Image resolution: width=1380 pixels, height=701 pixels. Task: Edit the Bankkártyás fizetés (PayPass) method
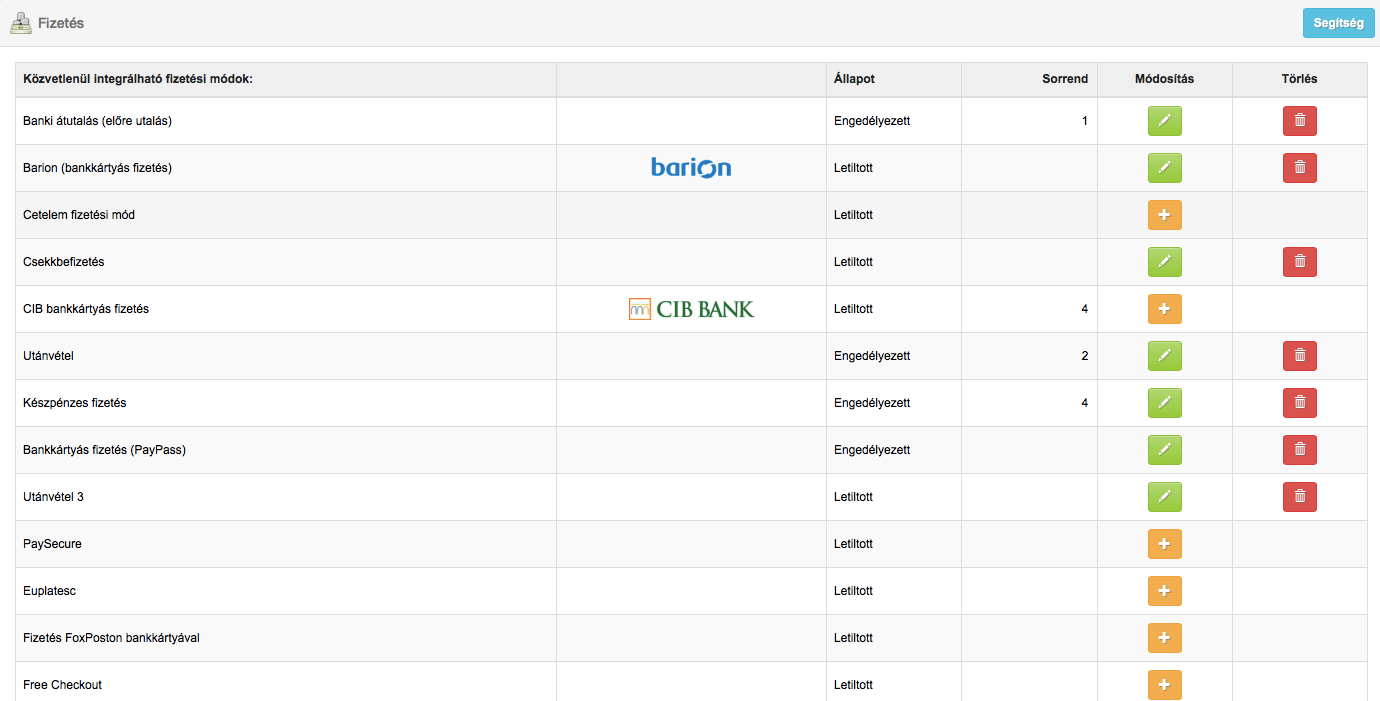pos(1164,450)
